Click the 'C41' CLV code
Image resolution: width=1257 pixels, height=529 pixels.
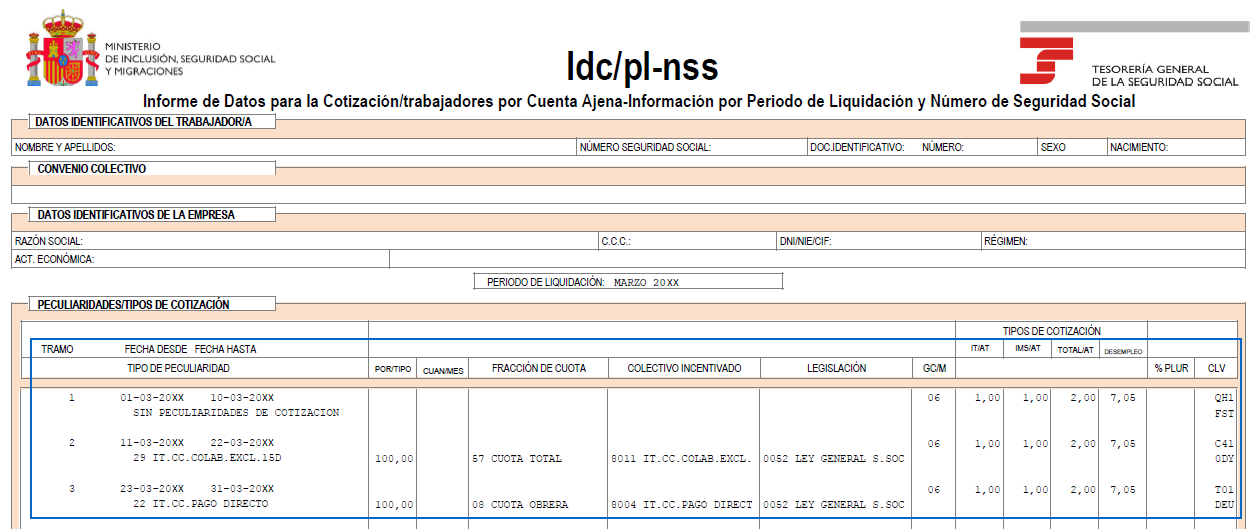1224,444
